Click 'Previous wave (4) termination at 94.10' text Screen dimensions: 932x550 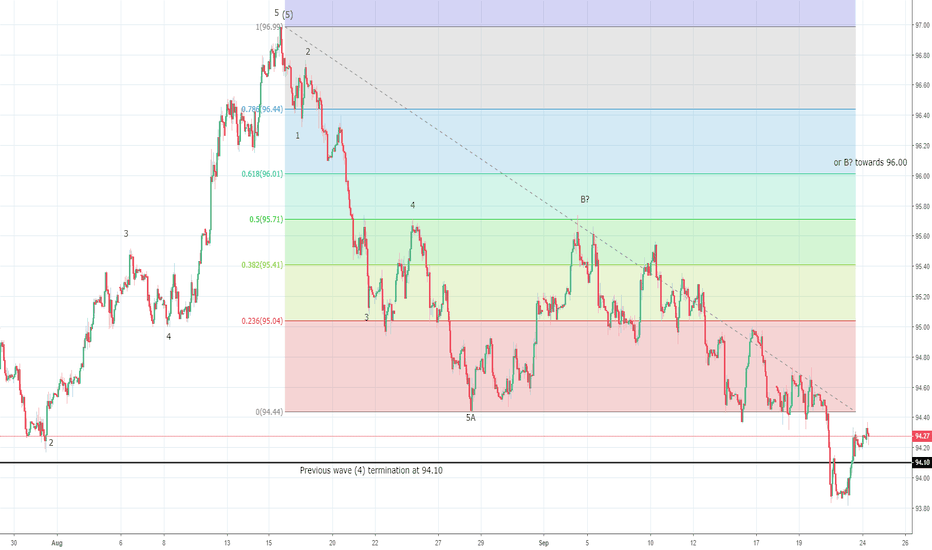371,470
